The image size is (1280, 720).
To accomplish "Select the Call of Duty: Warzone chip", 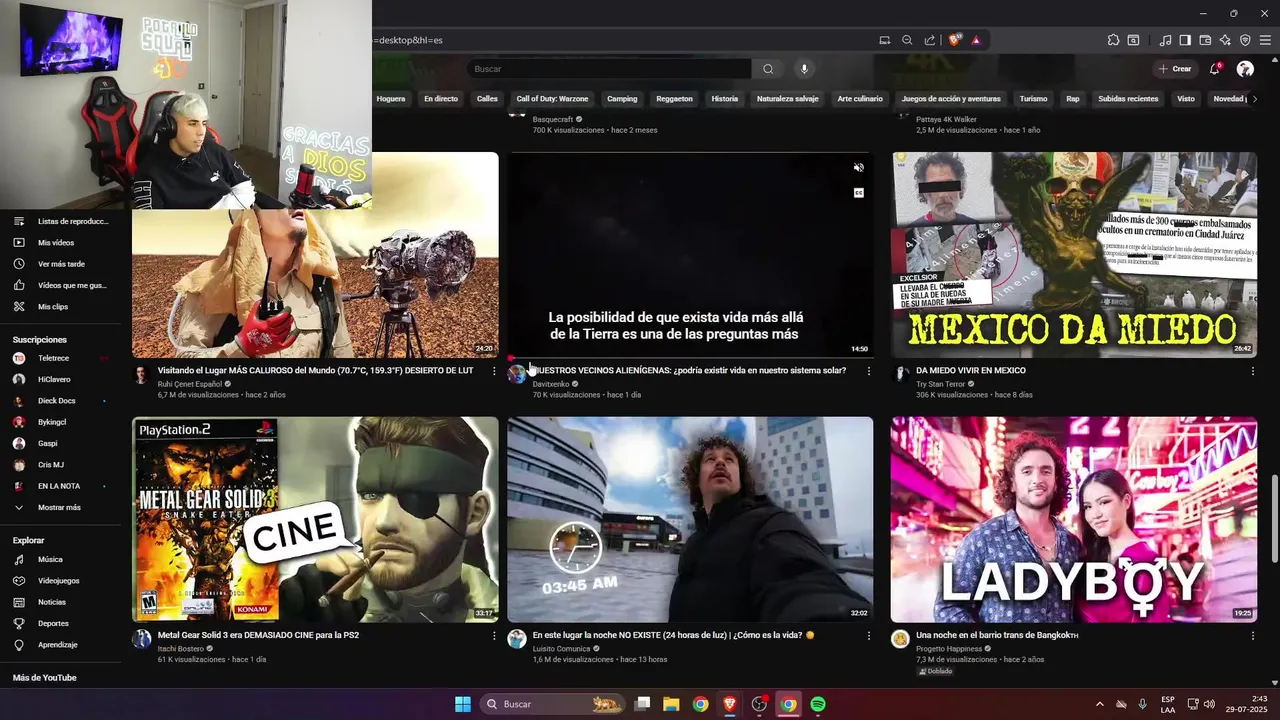I will point(552,99).
